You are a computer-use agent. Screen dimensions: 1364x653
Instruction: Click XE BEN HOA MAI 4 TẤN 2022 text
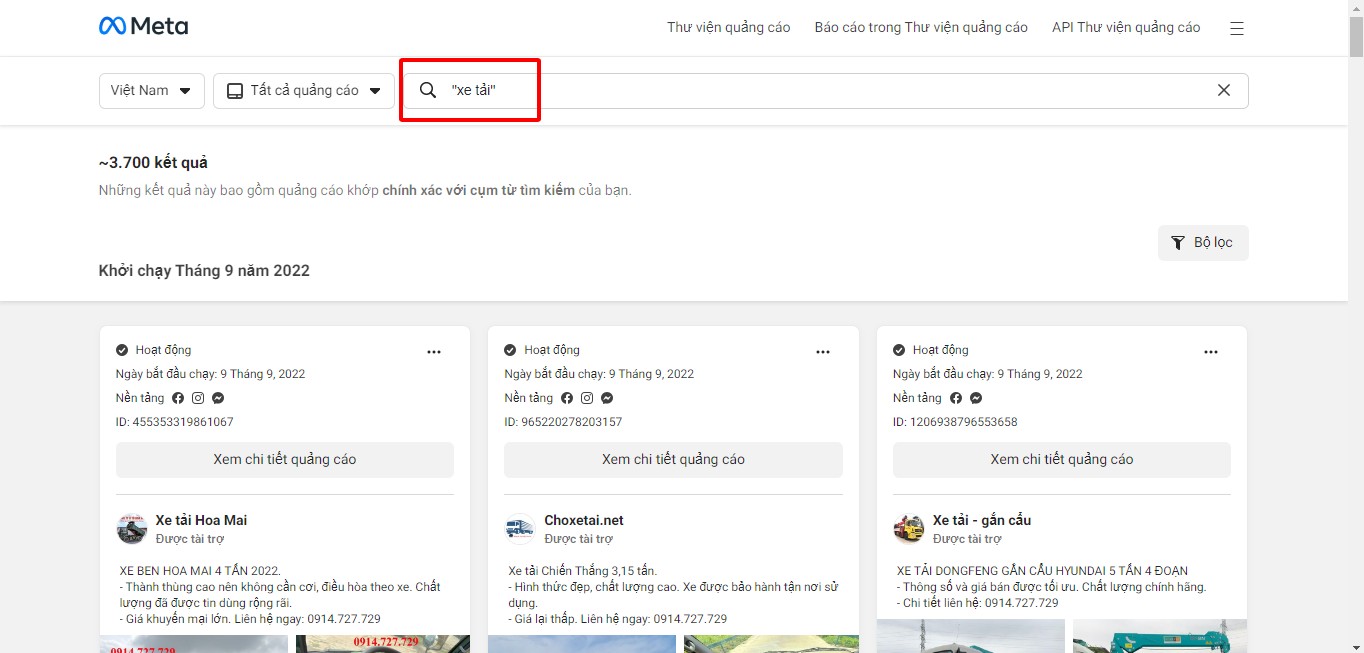[200, 571]
